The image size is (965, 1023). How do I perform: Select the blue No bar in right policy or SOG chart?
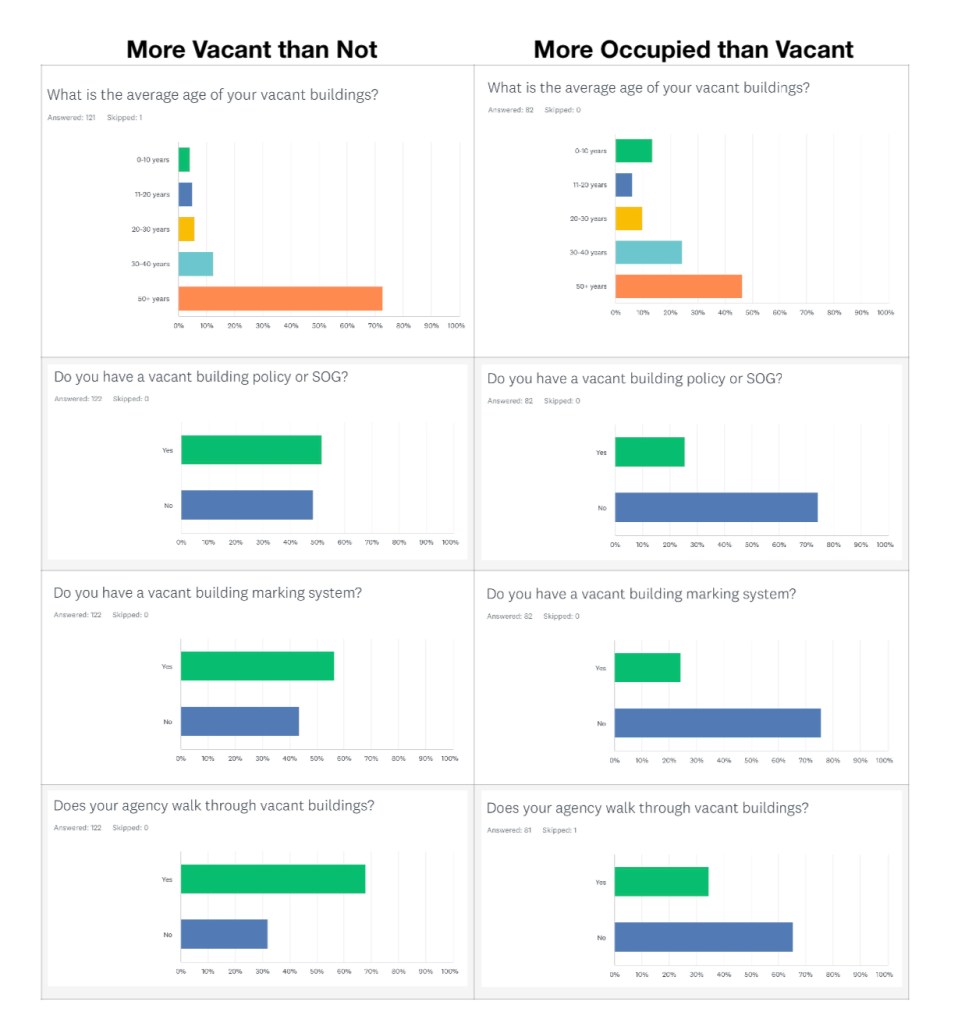click(716, 507)
